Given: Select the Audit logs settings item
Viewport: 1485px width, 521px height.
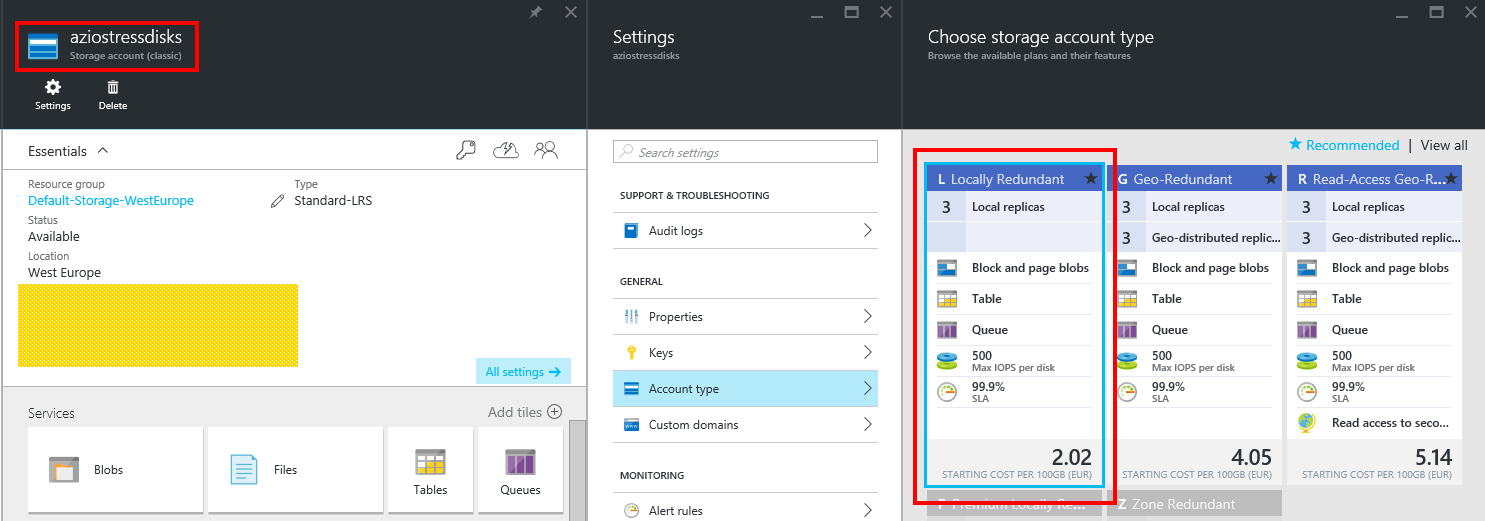Looking at the screenshot, I should click(x=745, y=231).
